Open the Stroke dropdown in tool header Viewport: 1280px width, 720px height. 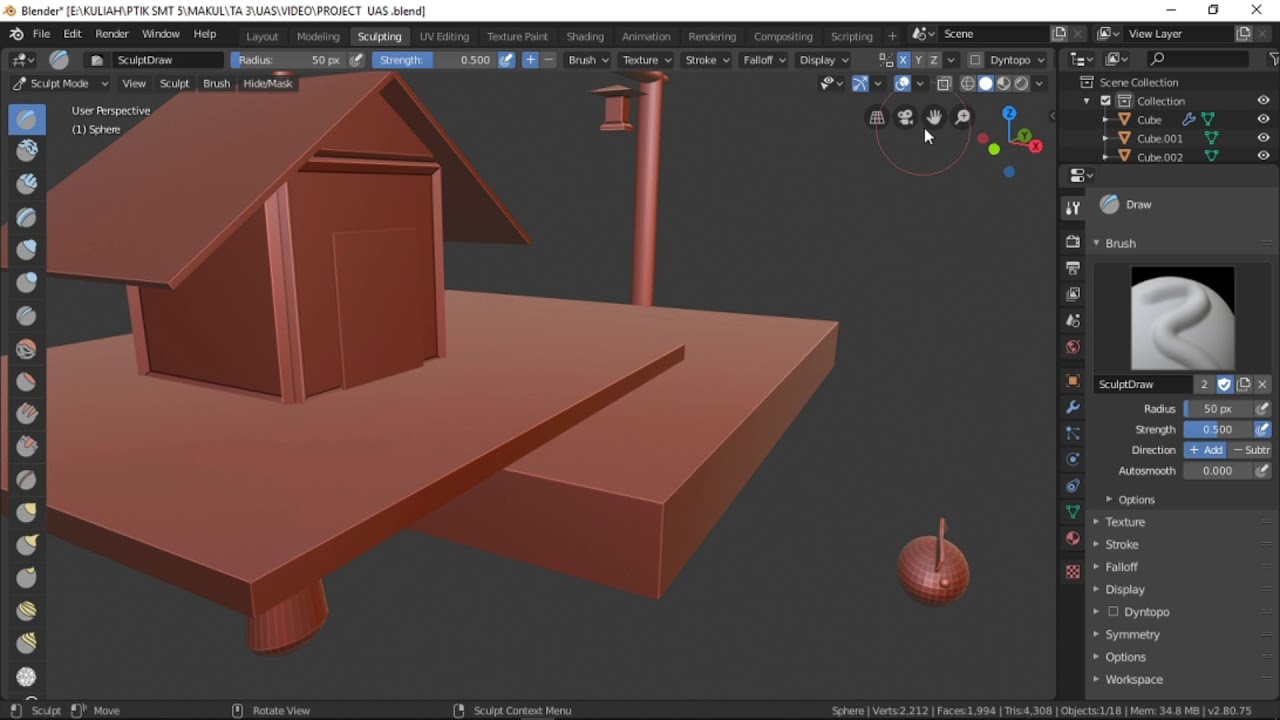tap(706, 60)
